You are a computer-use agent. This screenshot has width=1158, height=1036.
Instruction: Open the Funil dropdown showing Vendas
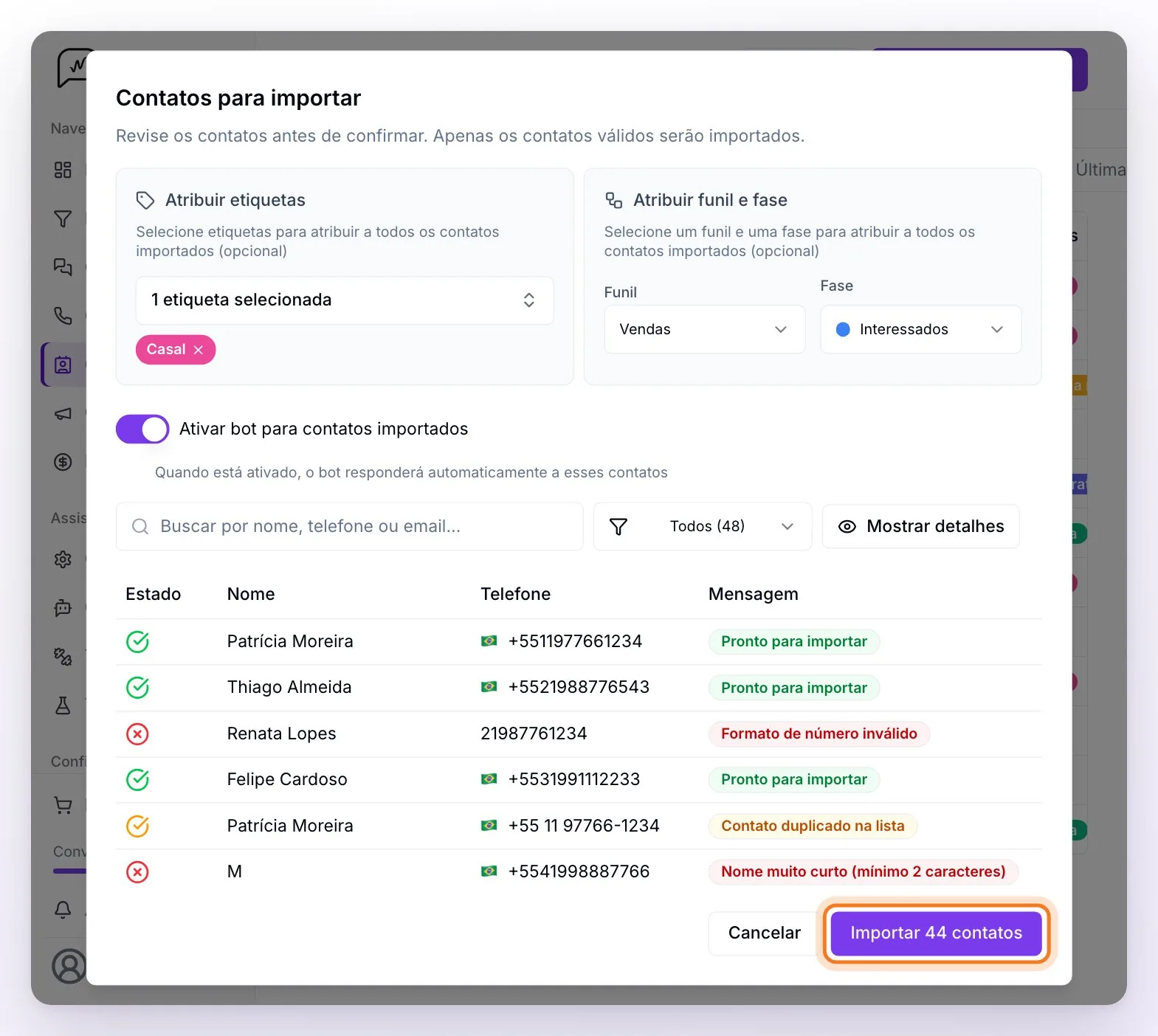[704, 329]
